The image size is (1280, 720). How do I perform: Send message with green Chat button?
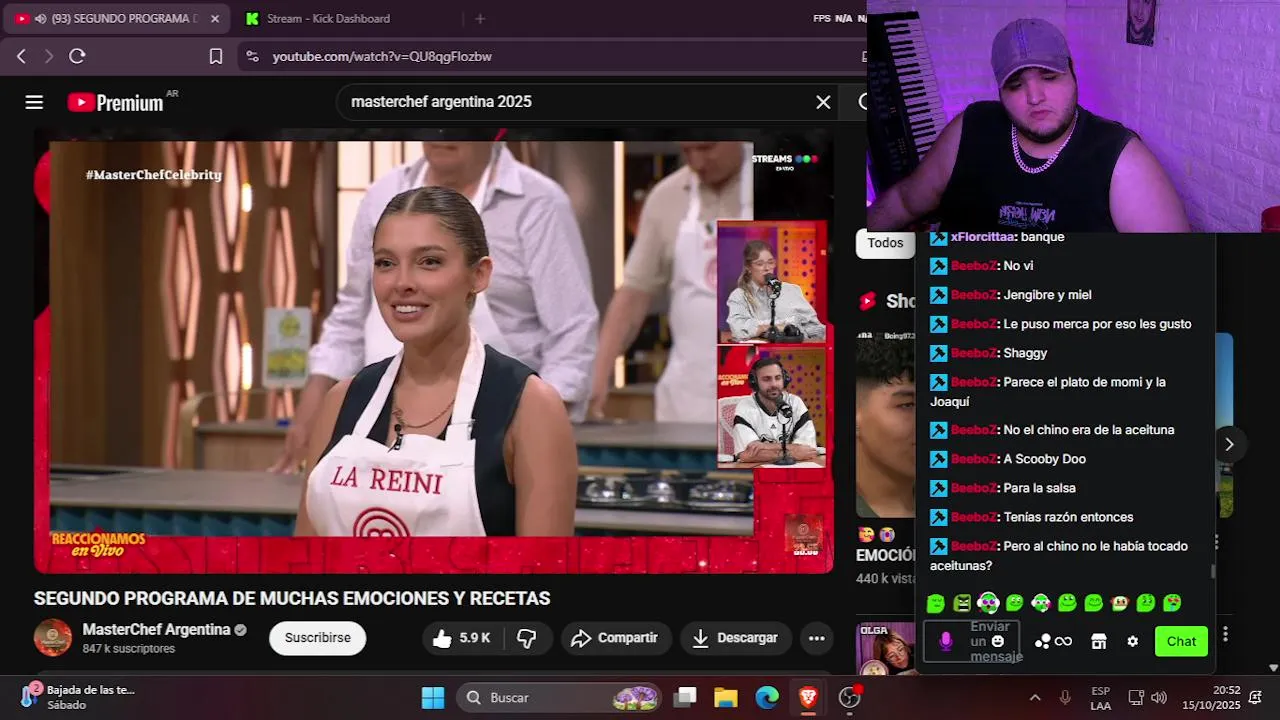tap(1181, 641)
